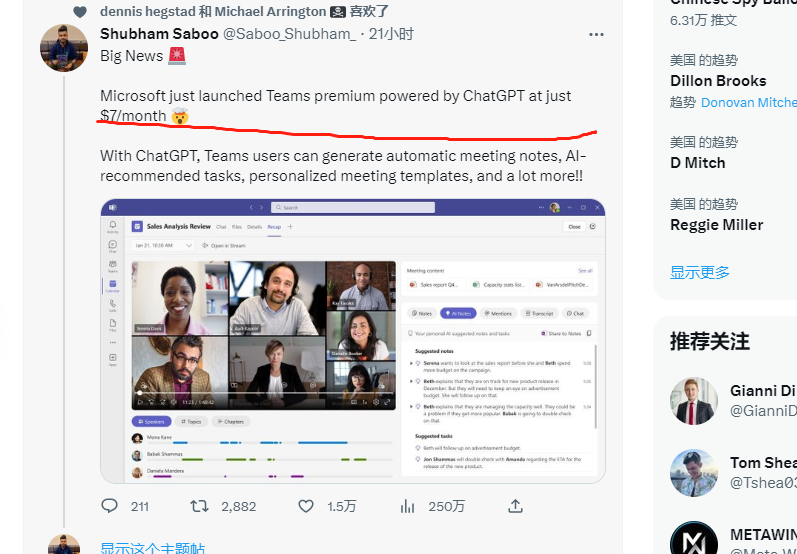Open the Teams screenshot image in the tweet

tap(352, 340)
